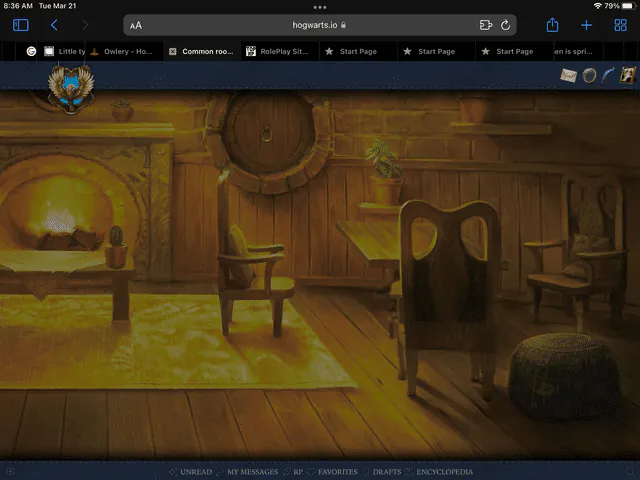Open the Share sheet

click(552, 25)
